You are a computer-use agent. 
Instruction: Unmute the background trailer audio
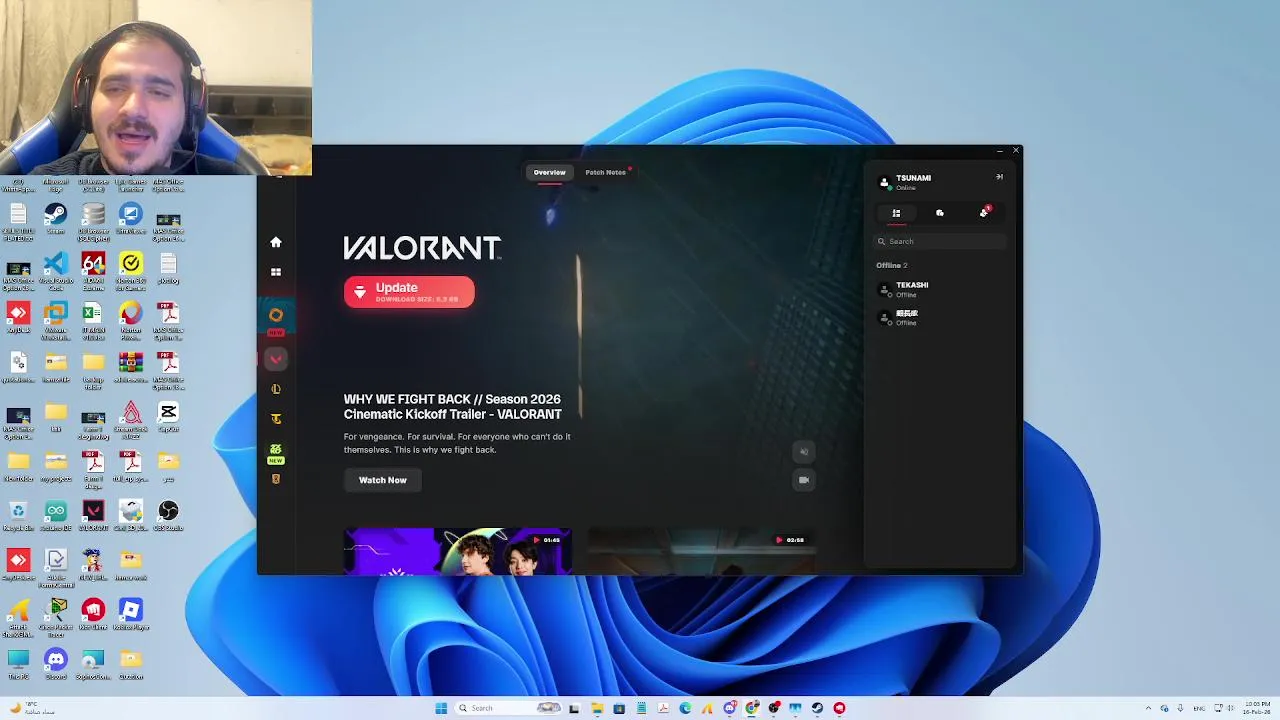(x=803, y=451)
